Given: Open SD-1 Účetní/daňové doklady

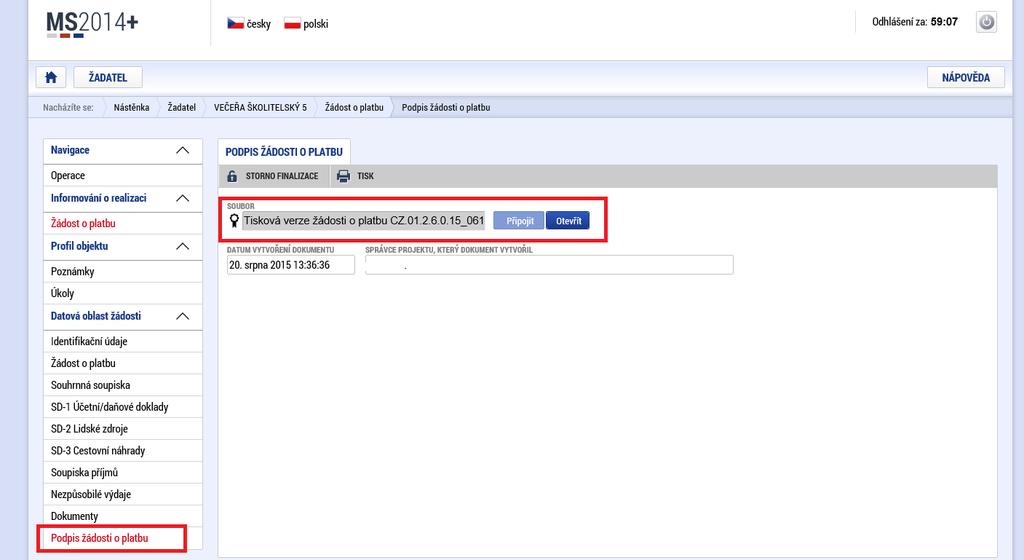Looking at the screenshot, I should (123, 407).
